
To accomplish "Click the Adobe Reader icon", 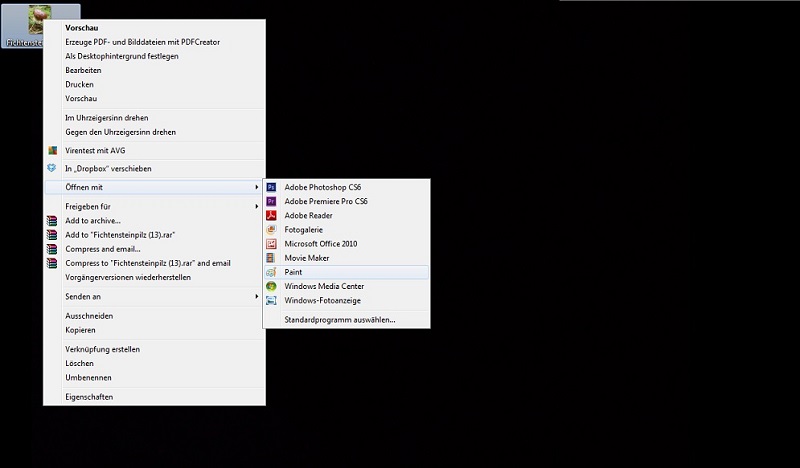I will [x=271, y=215].
